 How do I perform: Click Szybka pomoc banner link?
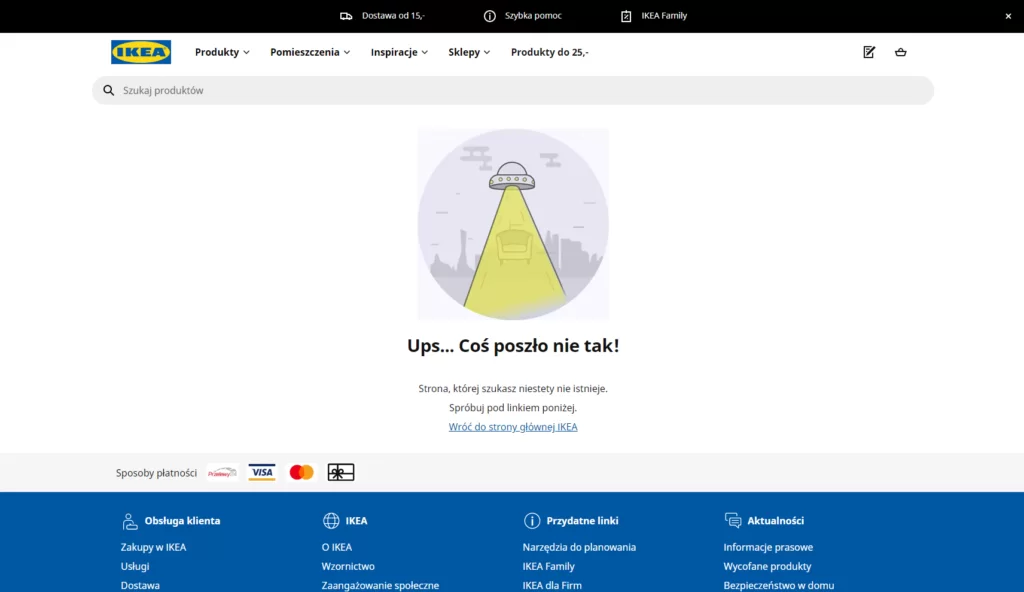click(533, 16)
